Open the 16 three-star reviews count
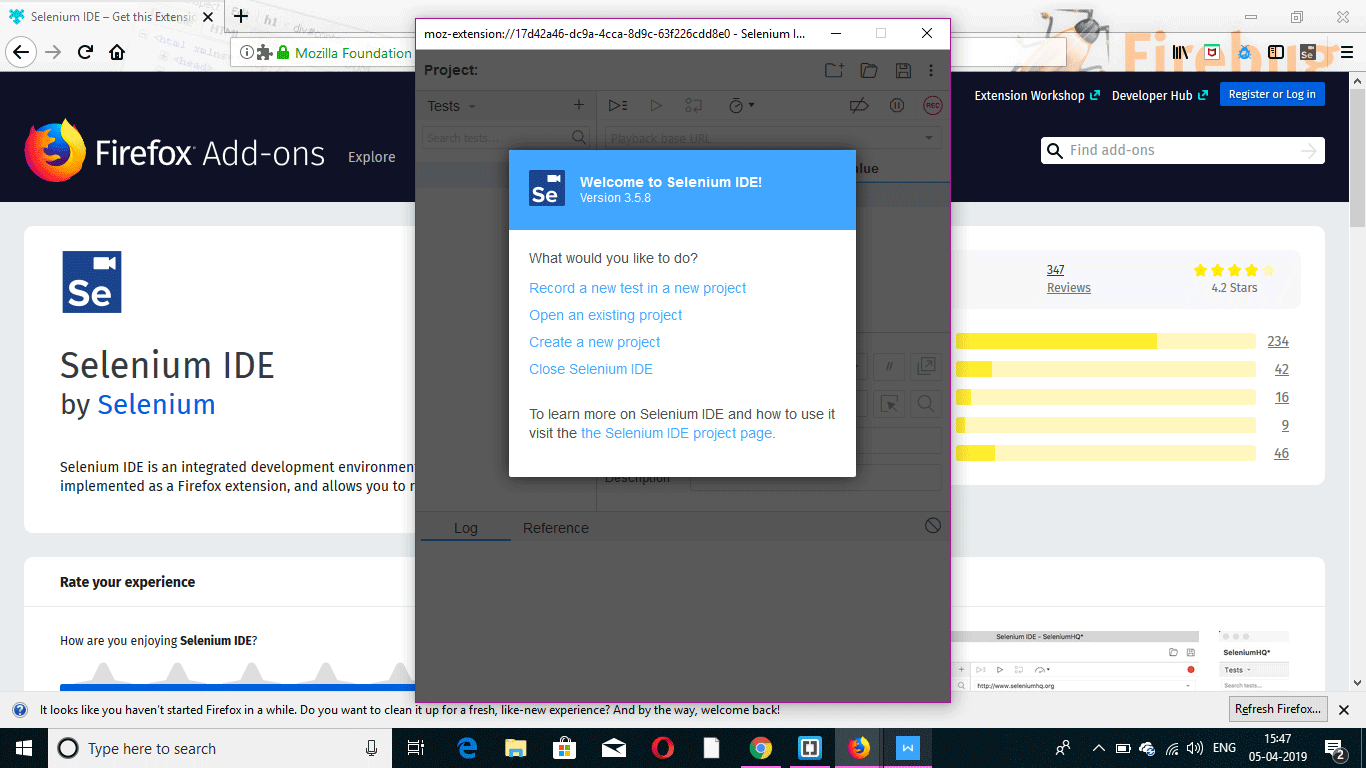Viewport: 1366px width, 768px height. click(1282, 397)
